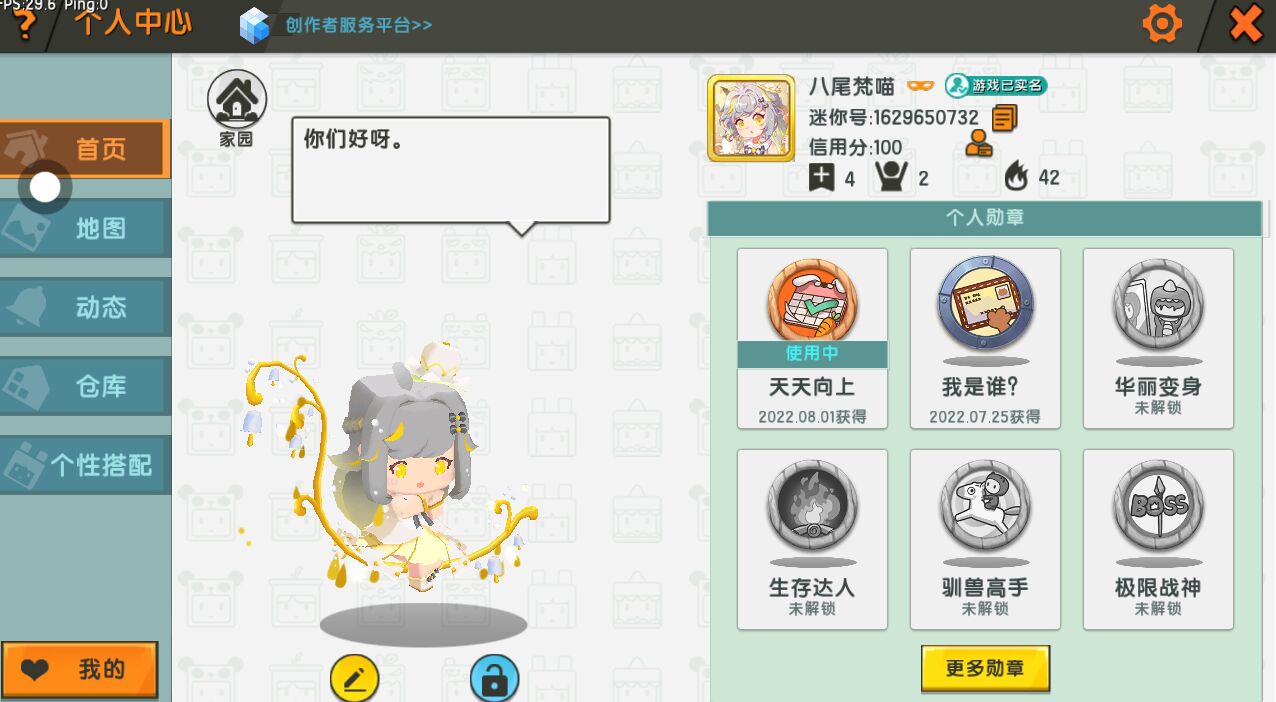
Task: Click the 更多勋章 button
Action: point(985,669)
